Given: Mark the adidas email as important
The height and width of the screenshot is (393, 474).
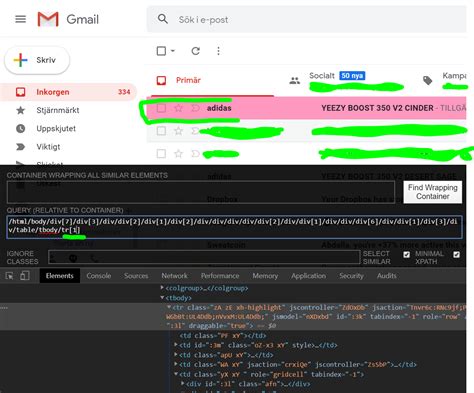Looking at the screenshot, I should point(195,108).
